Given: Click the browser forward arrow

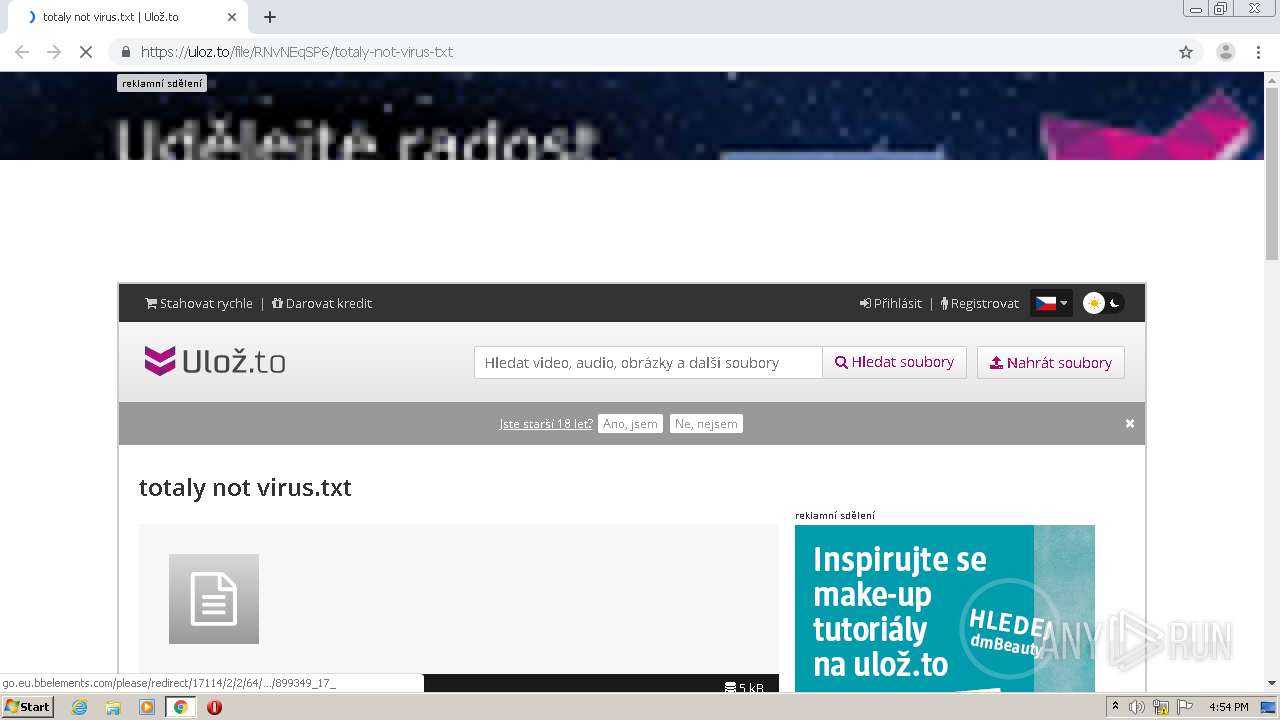Looking at the screenshot, I should click(54, 52).
